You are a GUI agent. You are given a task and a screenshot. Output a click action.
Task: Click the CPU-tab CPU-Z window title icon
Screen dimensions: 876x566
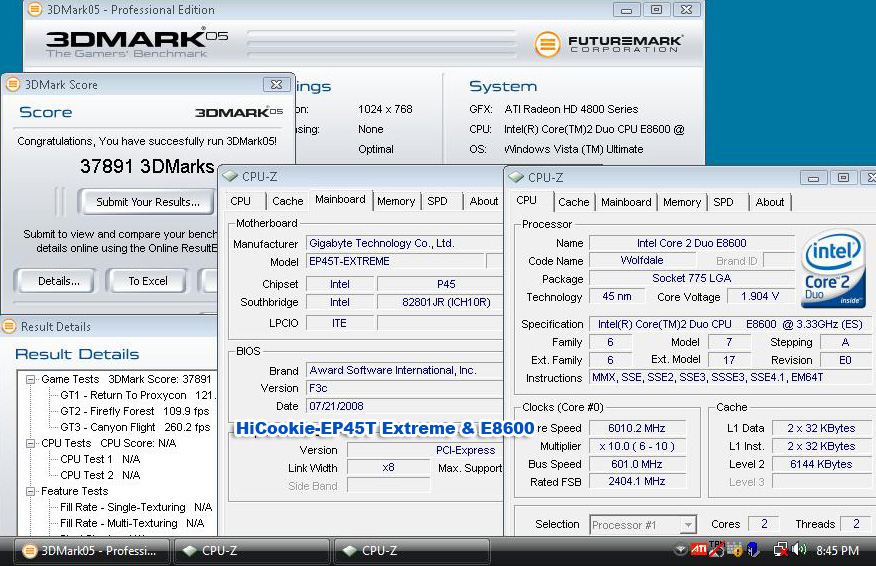516,177
